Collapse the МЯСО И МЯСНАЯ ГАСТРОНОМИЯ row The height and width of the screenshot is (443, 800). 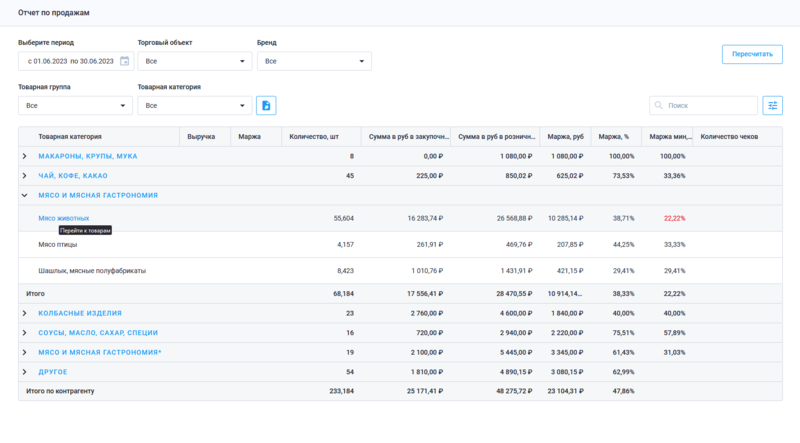coord(24,195)
